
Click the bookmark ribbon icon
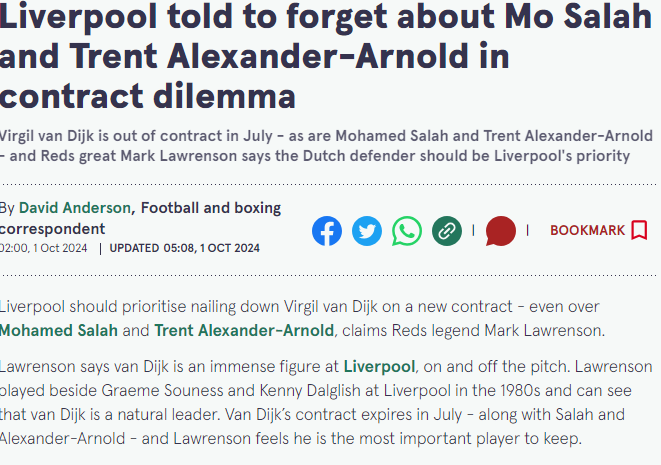639,230
